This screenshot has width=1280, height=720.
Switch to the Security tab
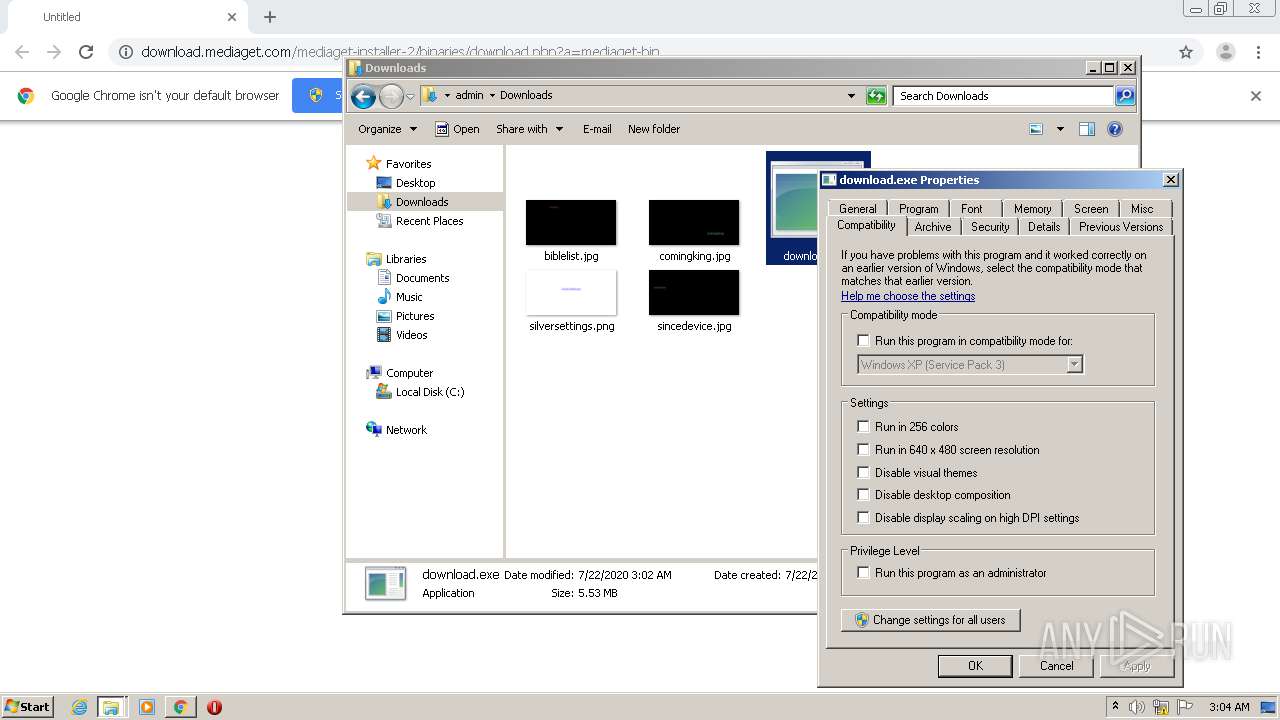click(x=990, y=227)
